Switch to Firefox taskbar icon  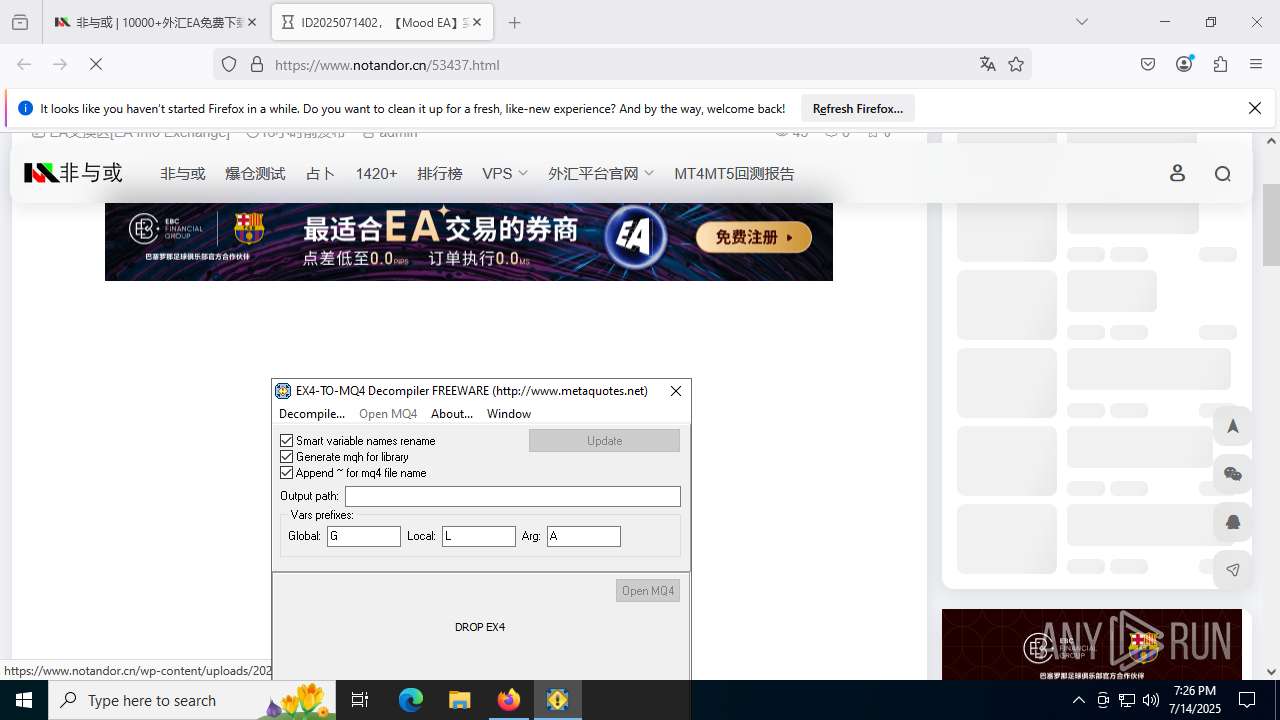tap(509, 700)
